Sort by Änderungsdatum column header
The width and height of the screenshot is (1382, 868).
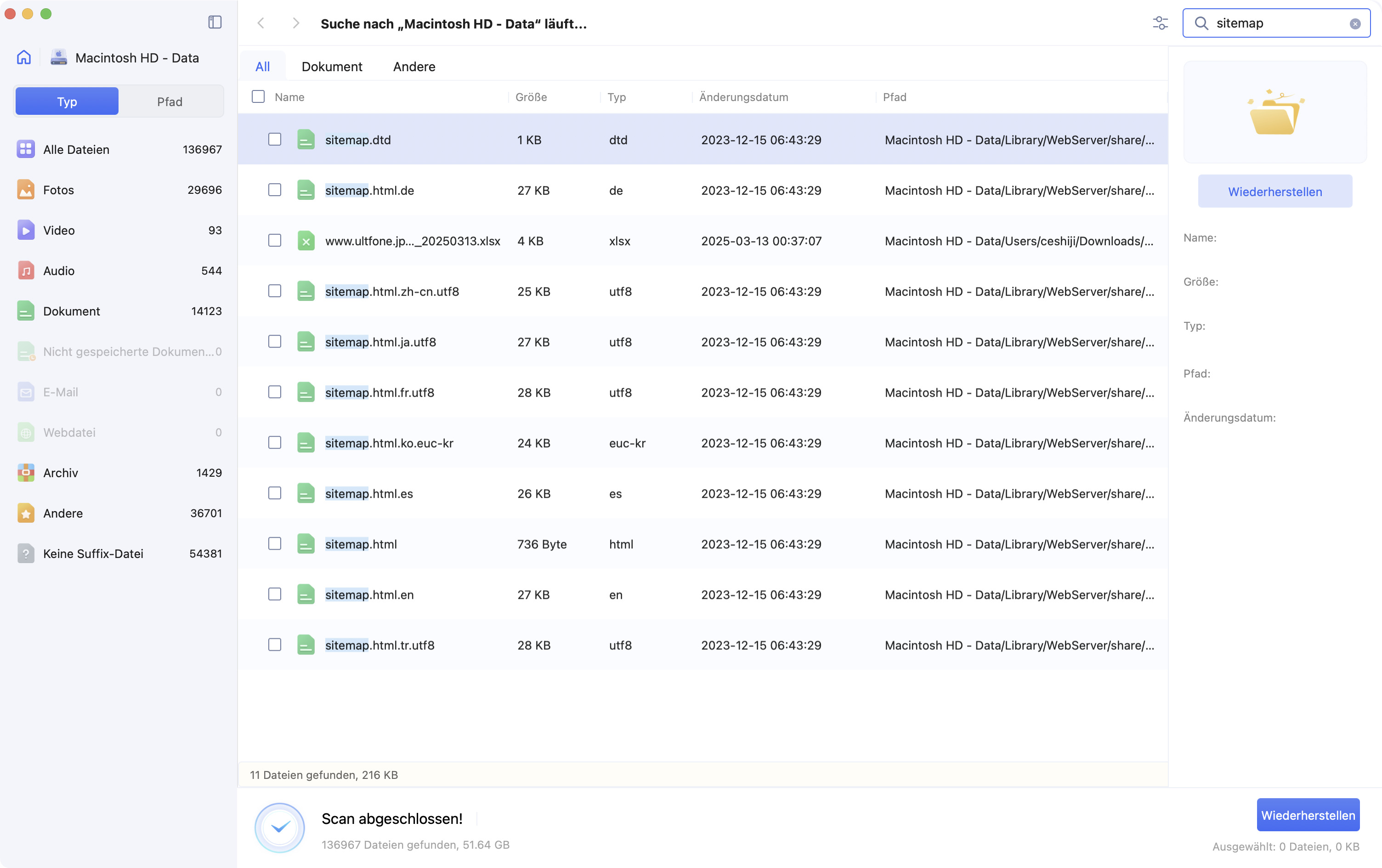[x=743, y=97]
